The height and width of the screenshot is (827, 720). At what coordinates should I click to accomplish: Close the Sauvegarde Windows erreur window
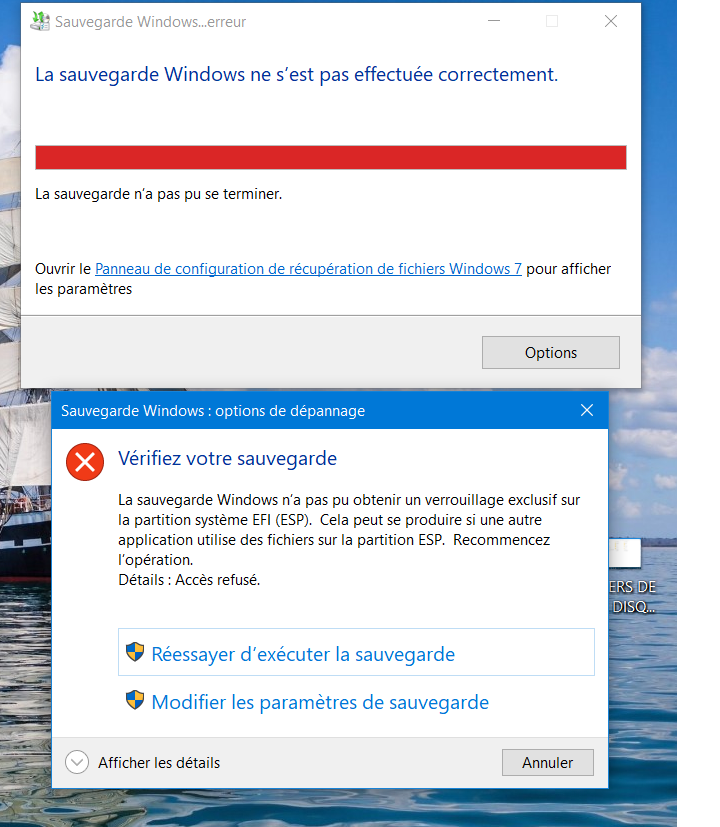coord(611,21)
